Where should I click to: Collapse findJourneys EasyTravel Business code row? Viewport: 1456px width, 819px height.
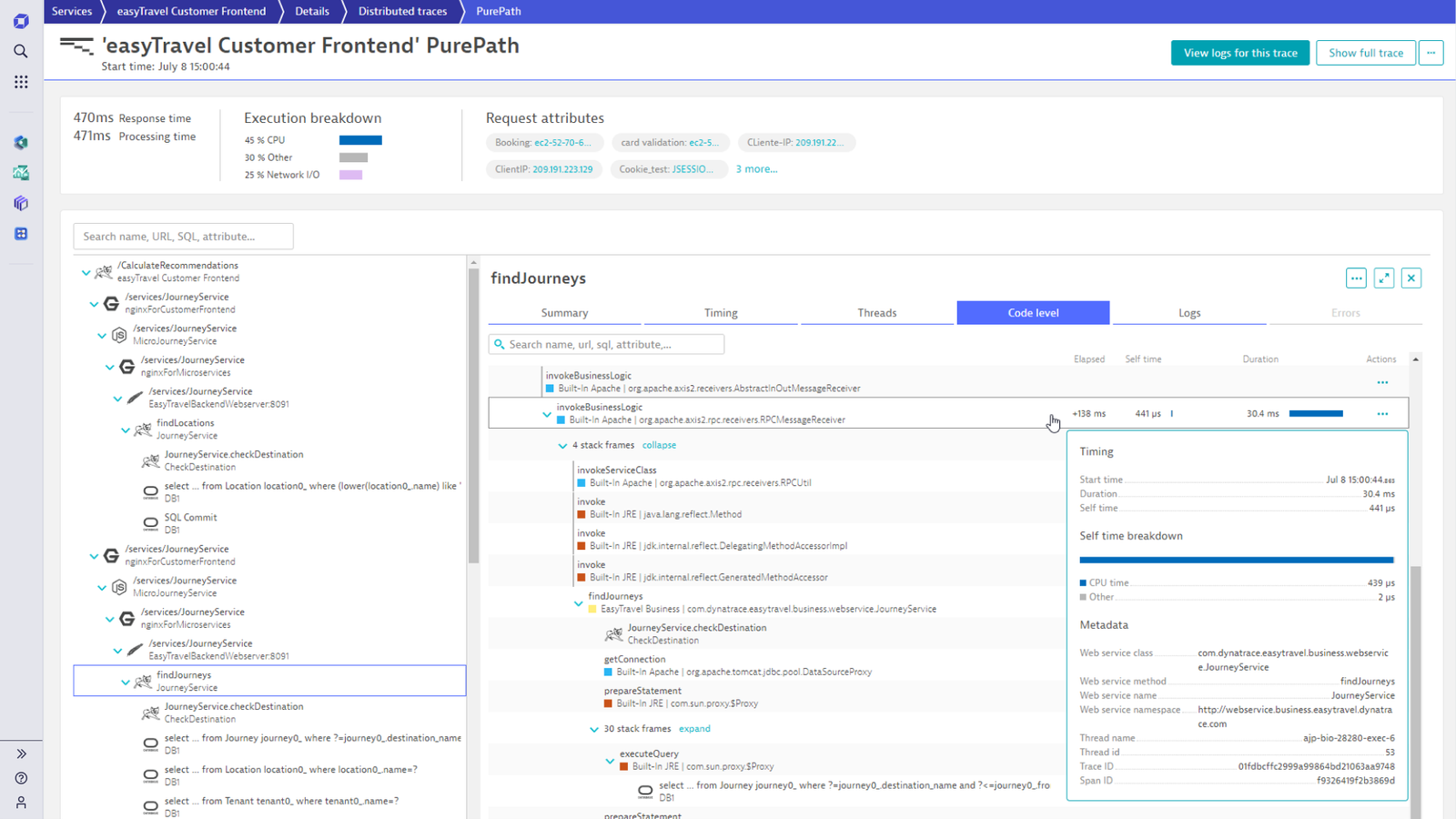[578, 603]
